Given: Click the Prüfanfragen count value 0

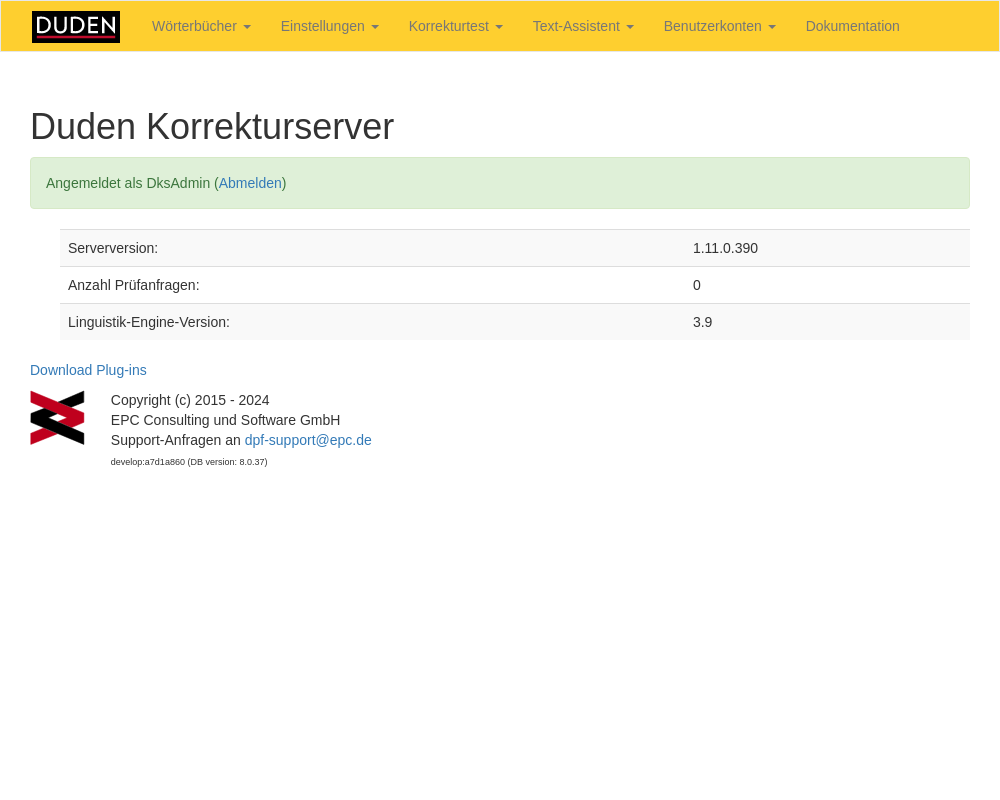Looking at the screenshot, I should coord(697,285).
